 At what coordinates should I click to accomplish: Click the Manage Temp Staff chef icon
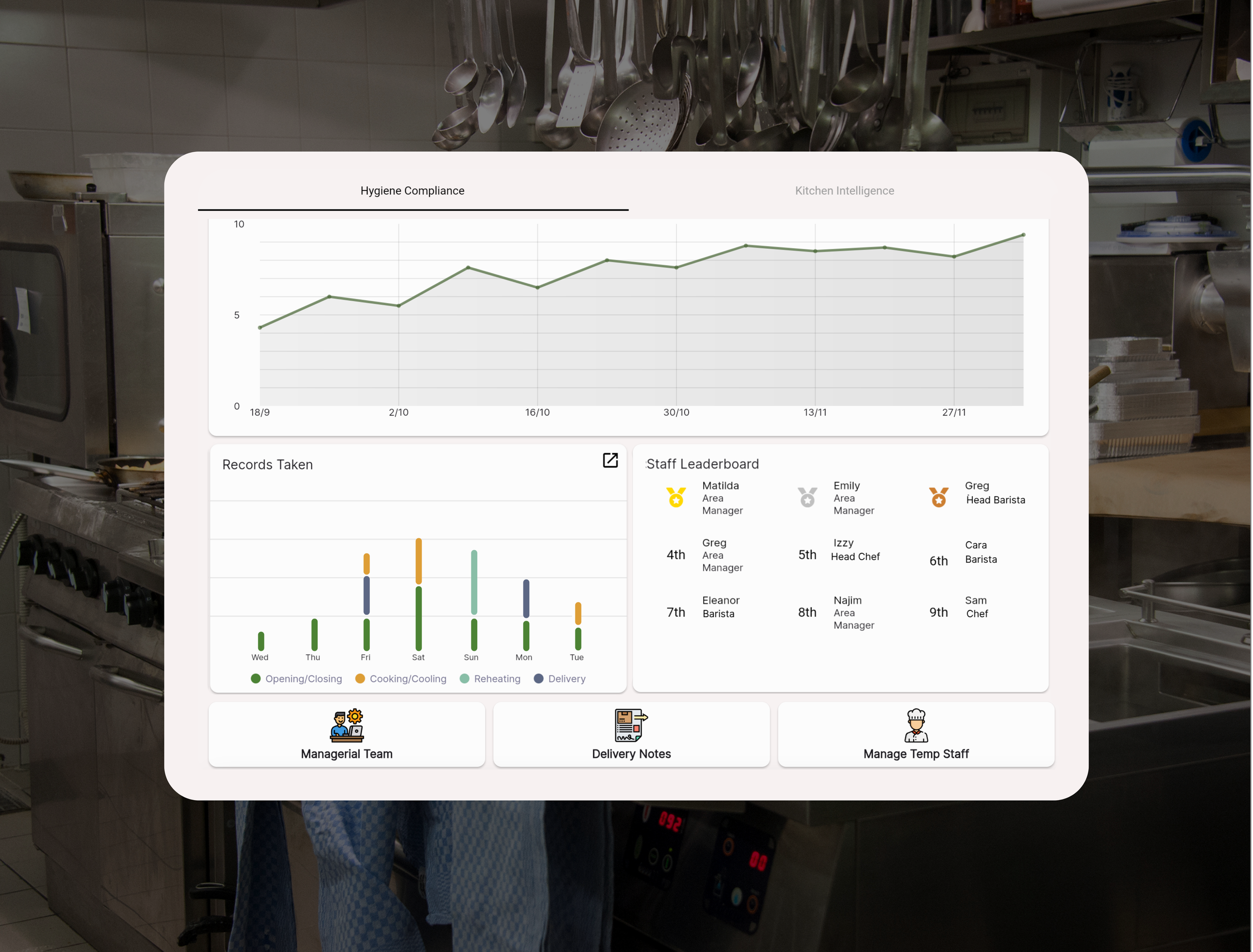pyautogui.click(x=916, y=725)
